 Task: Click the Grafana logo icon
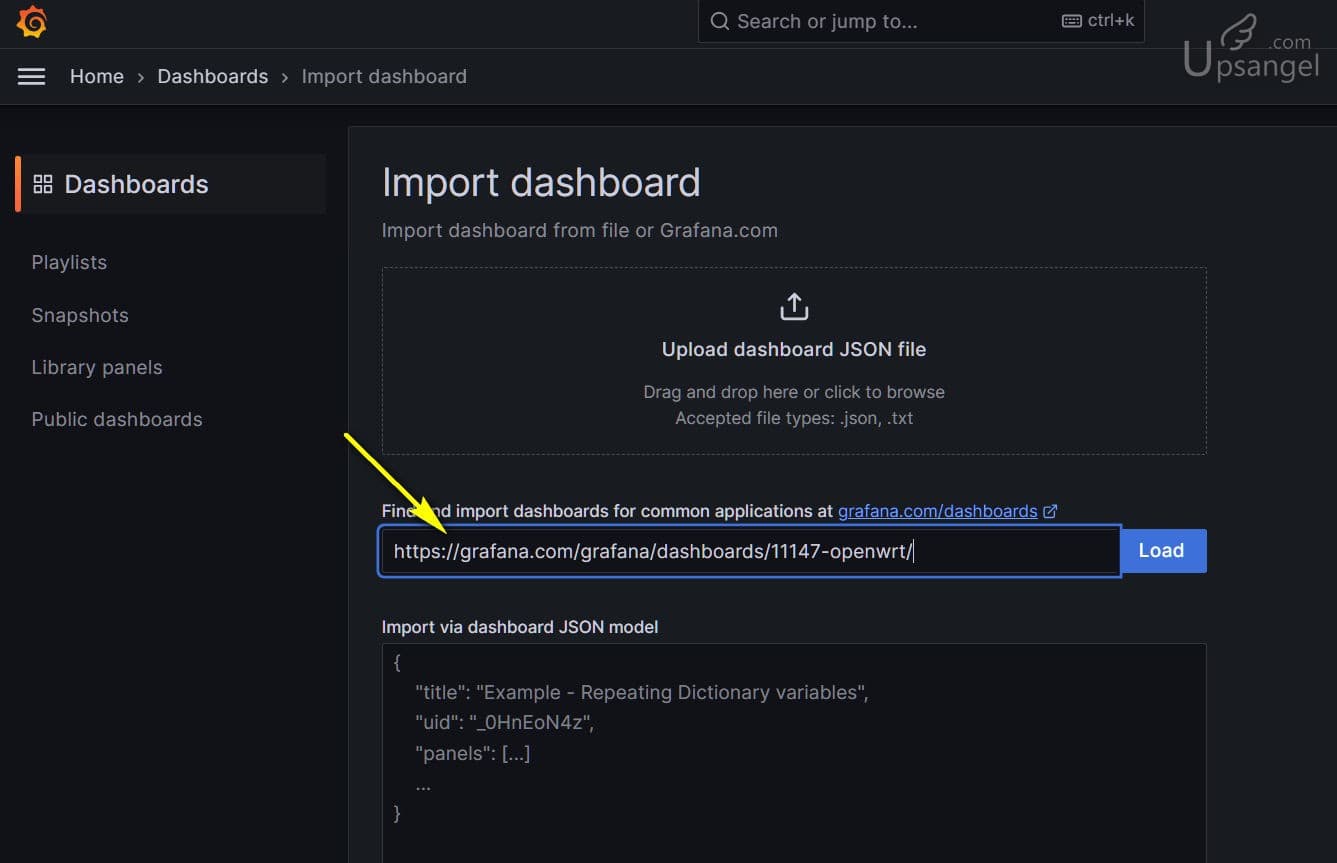click(31, 21)
